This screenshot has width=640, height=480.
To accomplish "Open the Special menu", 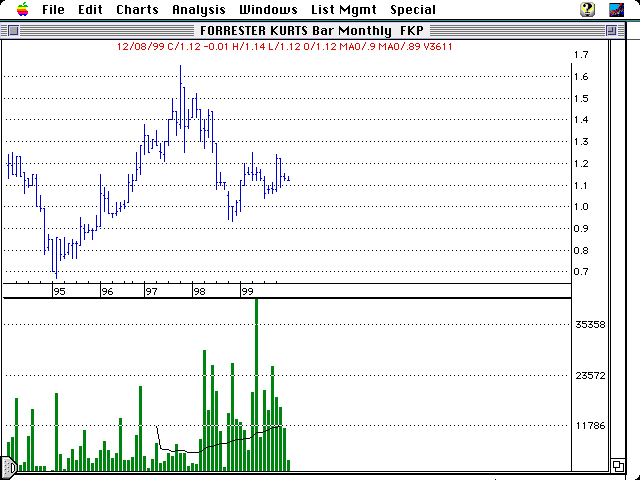I will (413, 10).
